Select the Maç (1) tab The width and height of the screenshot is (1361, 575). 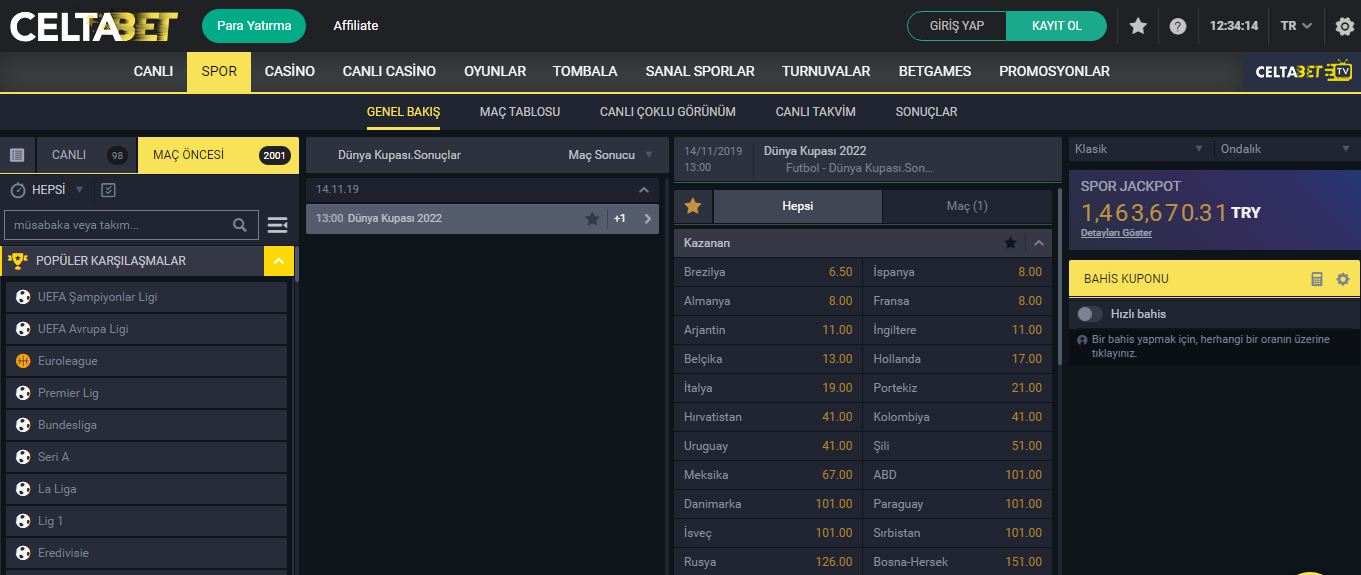click(x=967, y=206)
